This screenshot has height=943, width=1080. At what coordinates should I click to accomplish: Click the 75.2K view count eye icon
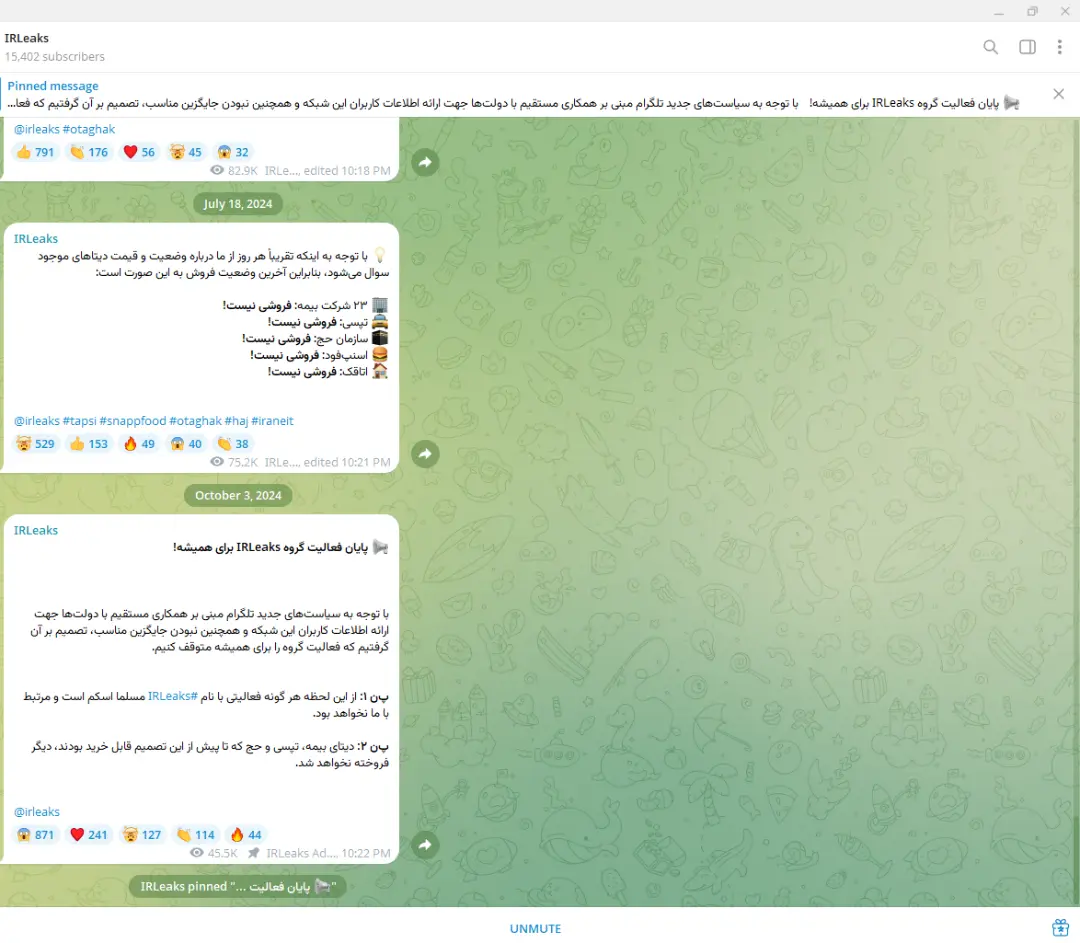[217, 462]
